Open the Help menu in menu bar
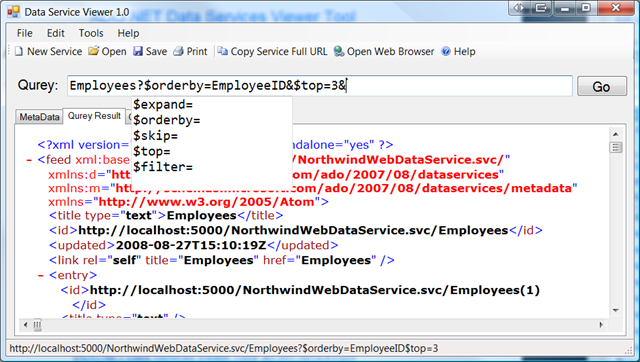Image resolution: width=640 pixels, height=362 pixels. pos(128,33)
